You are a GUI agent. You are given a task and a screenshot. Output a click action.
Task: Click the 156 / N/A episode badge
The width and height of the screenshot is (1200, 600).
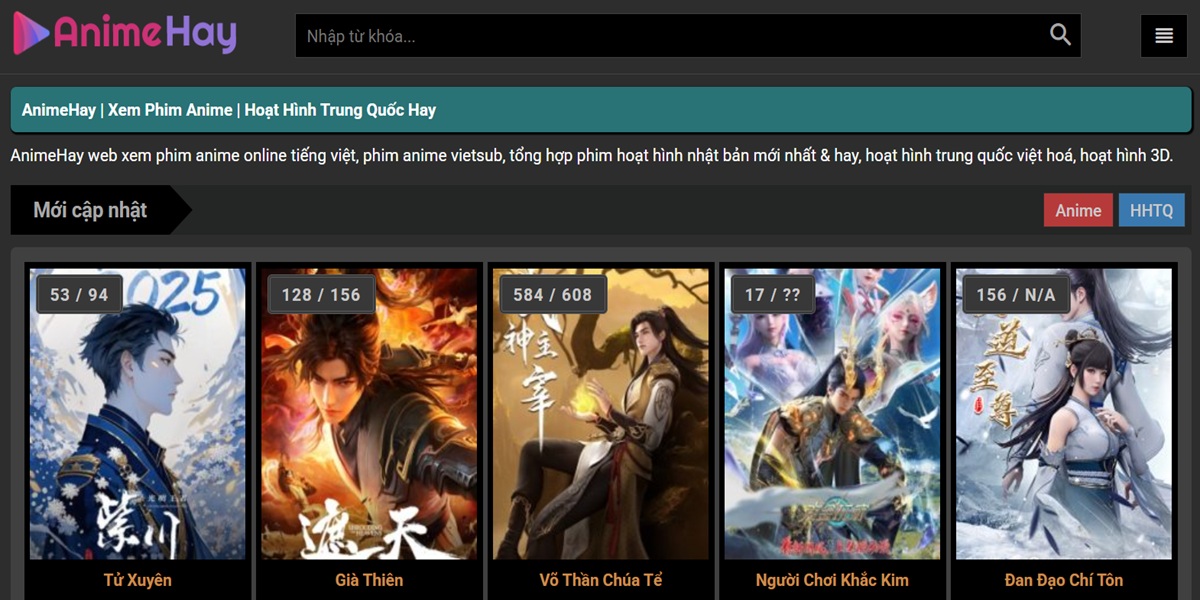(x=1016, y=294)
